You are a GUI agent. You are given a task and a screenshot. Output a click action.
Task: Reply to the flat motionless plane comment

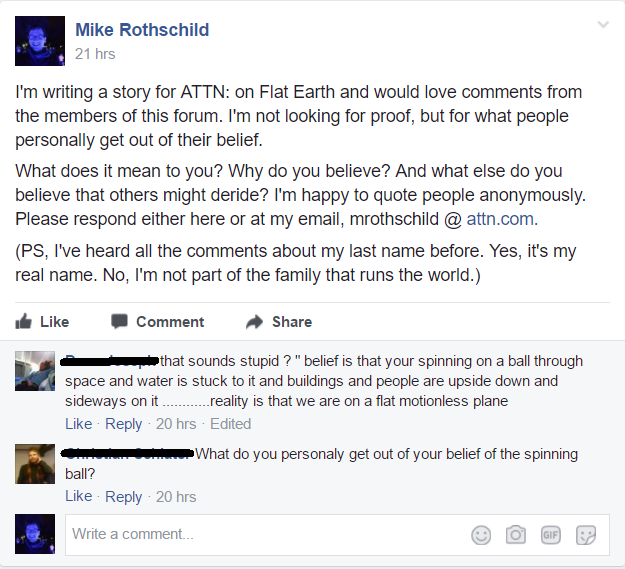click(x=124, y=424)
